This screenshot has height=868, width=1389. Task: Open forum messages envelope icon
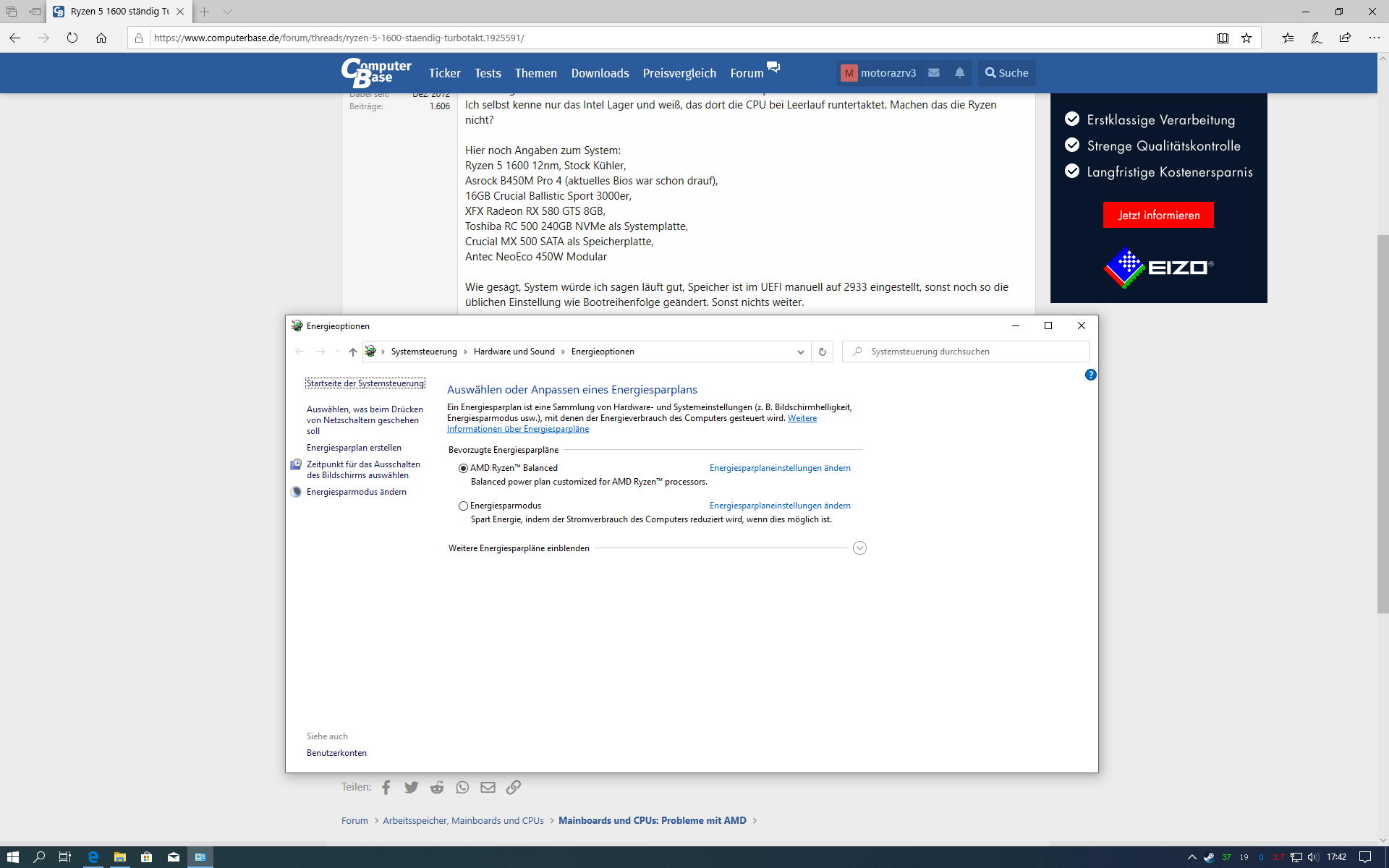coord(934,73)
